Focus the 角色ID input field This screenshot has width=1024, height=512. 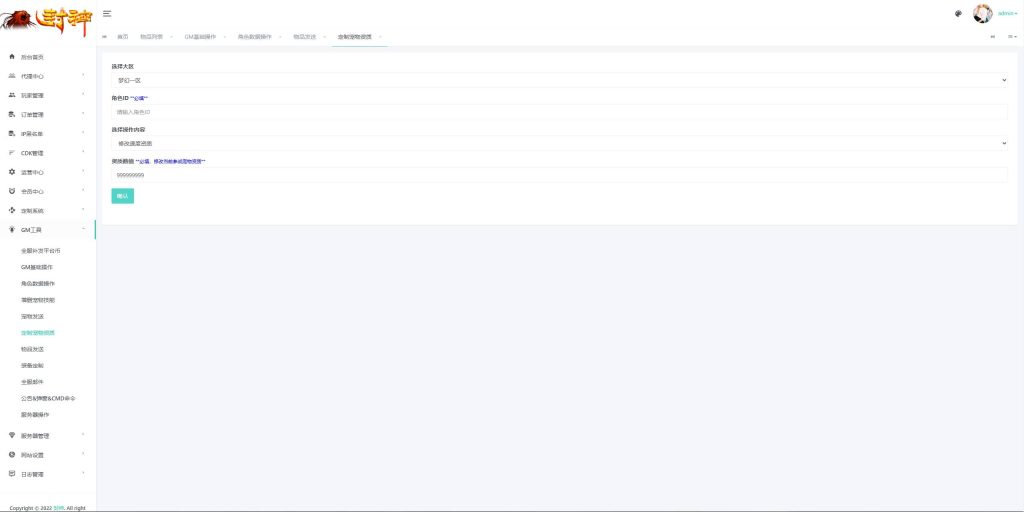pos(559,112)
